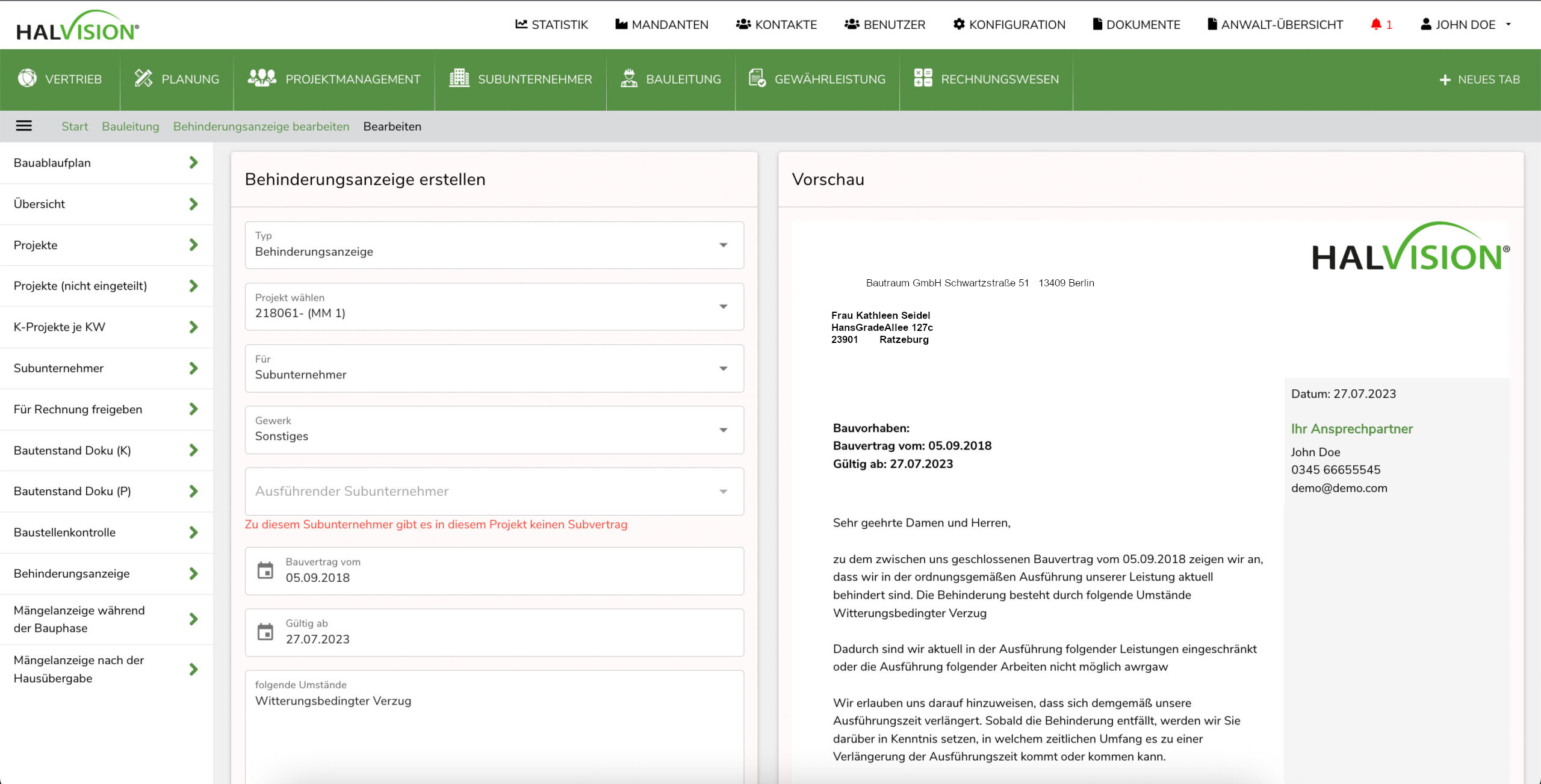Click the Anwalt-Übersicht file icon
Viewport: 1541px width, 784px height.
coord(1212,24)
